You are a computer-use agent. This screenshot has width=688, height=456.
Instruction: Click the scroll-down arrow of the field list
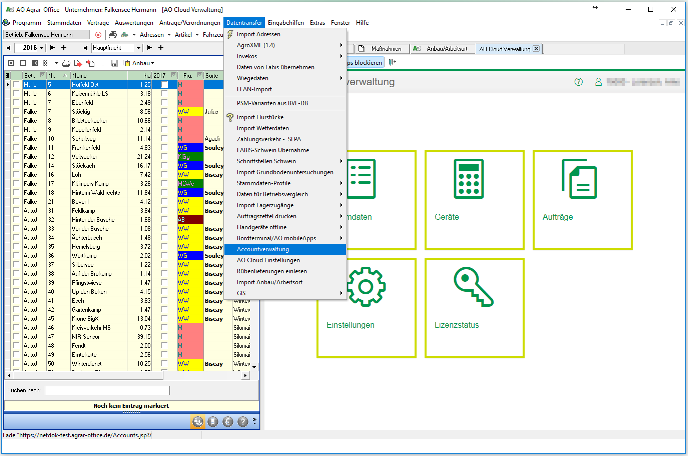pos(254,366)
